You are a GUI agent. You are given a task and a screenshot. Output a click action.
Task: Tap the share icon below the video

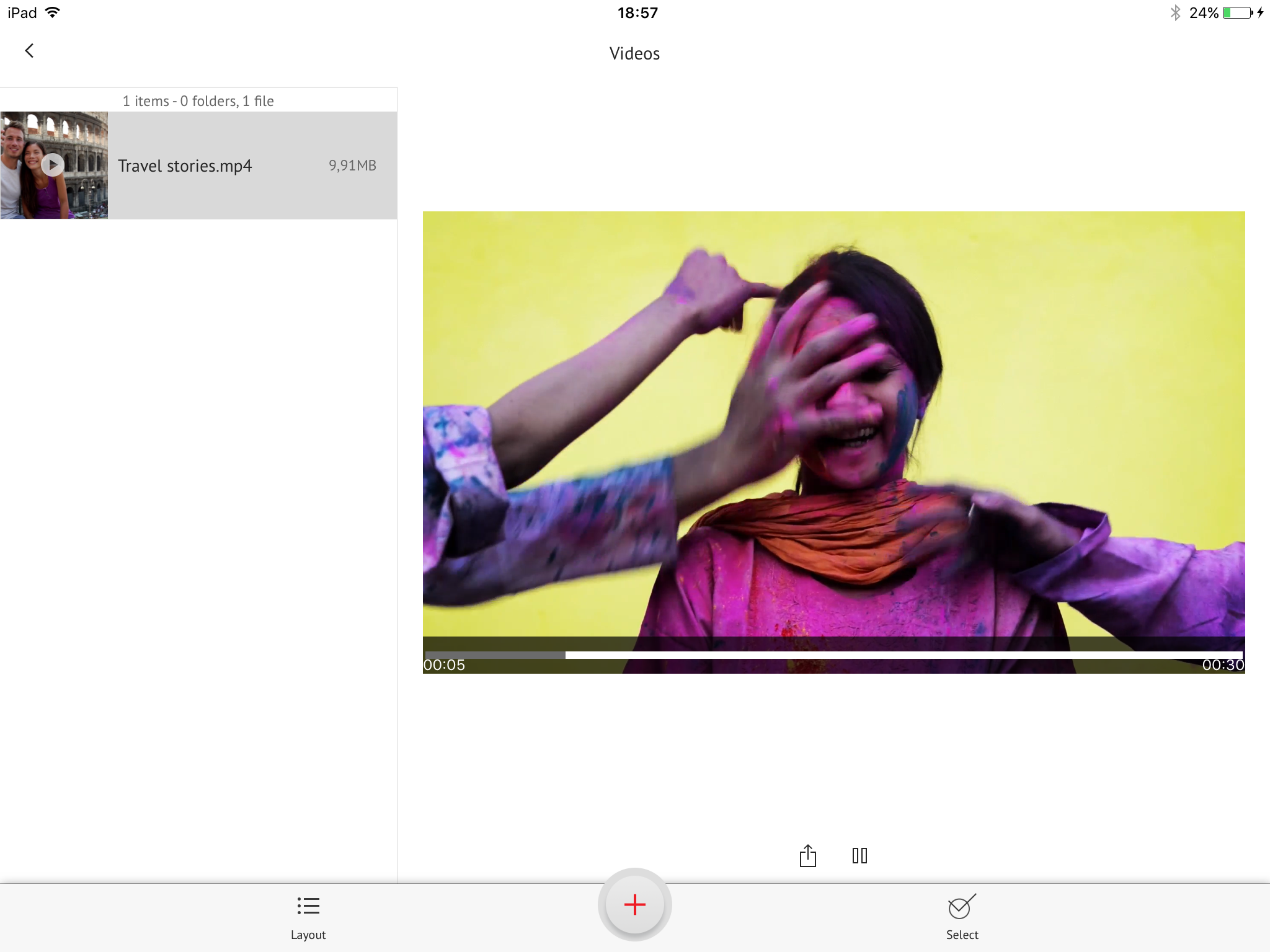807,856
